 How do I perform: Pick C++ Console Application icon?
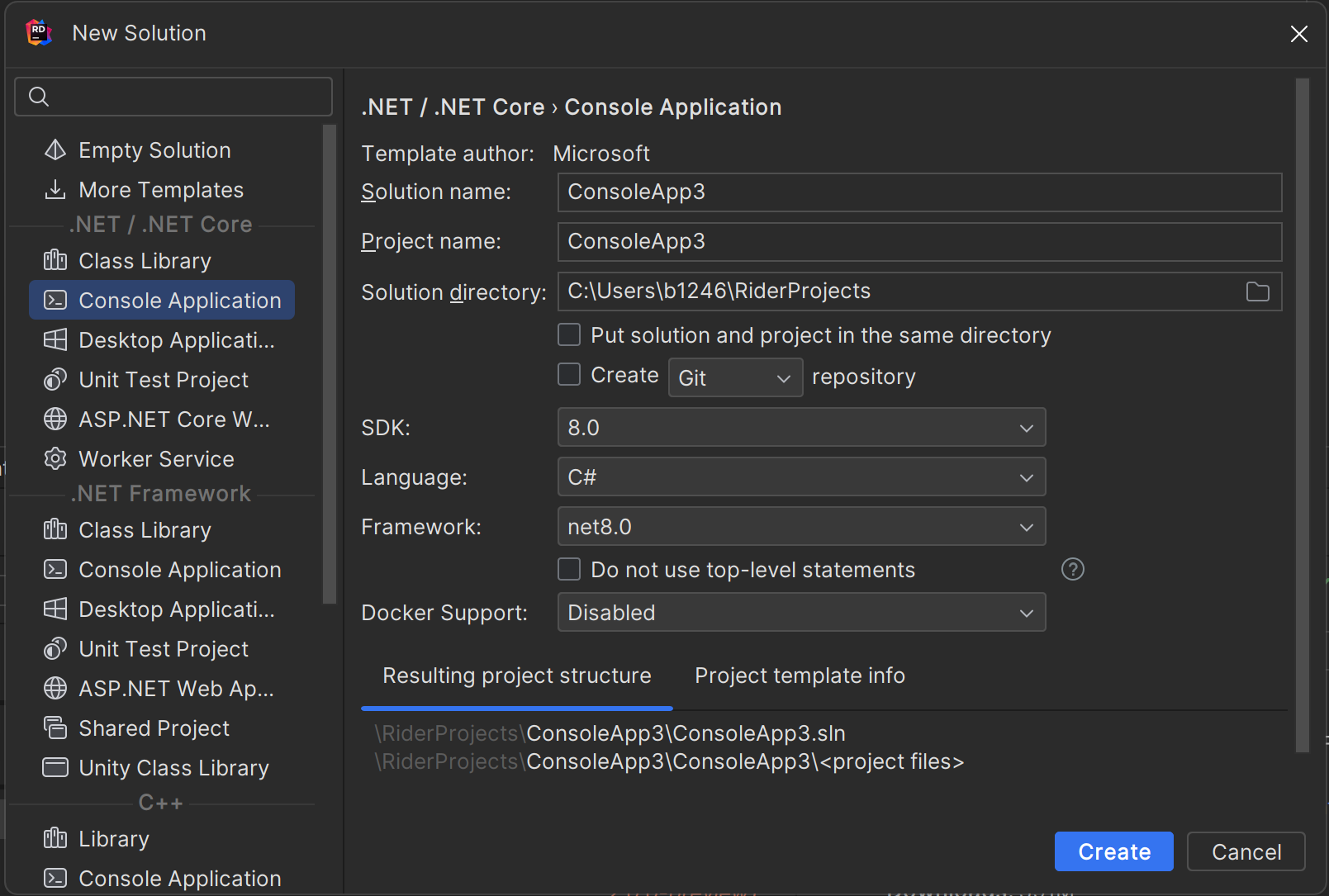tap(55, 879)
